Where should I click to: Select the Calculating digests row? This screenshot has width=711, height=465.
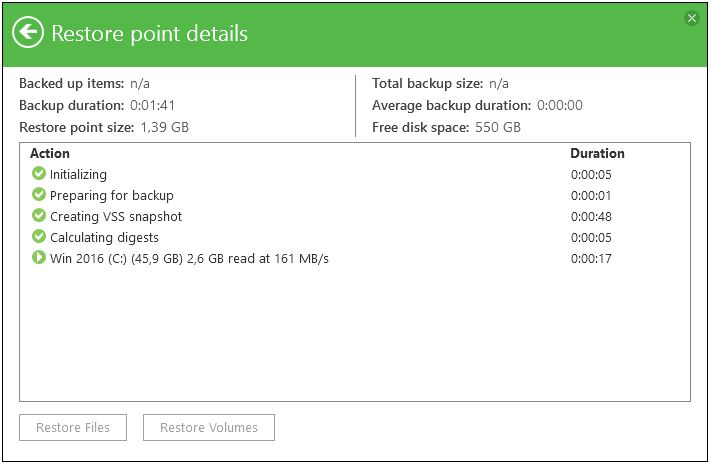[x=355, y=237]
